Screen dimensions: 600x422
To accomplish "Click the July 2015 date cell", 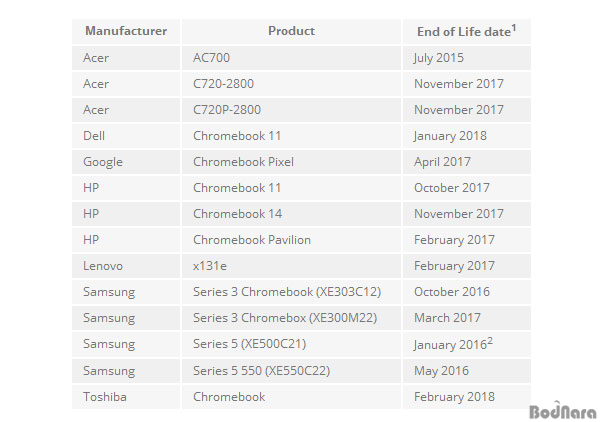I will click(440, 58).
